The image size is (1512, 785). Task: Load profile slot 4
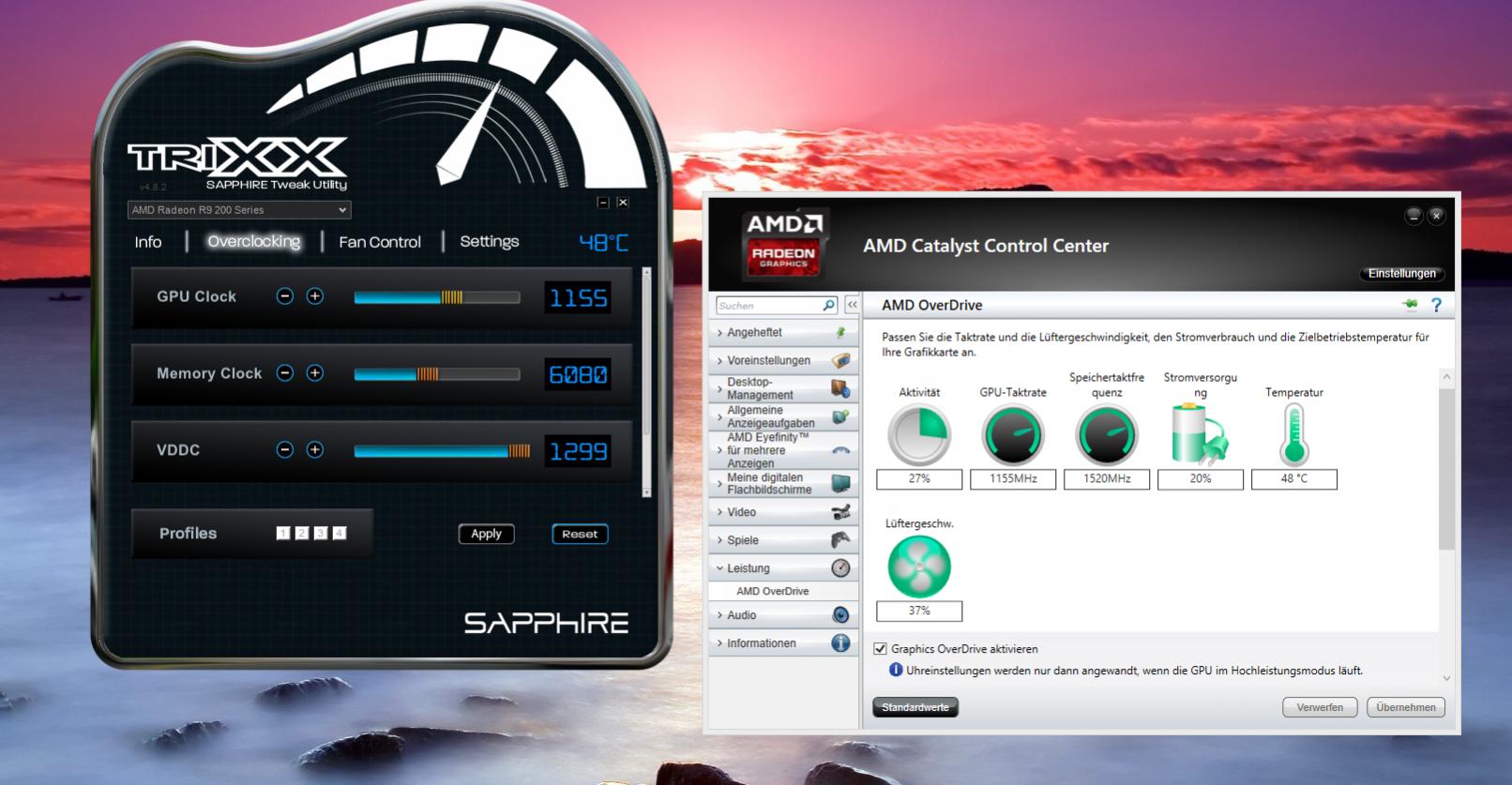pyautogui.click(x=340, y=534)
